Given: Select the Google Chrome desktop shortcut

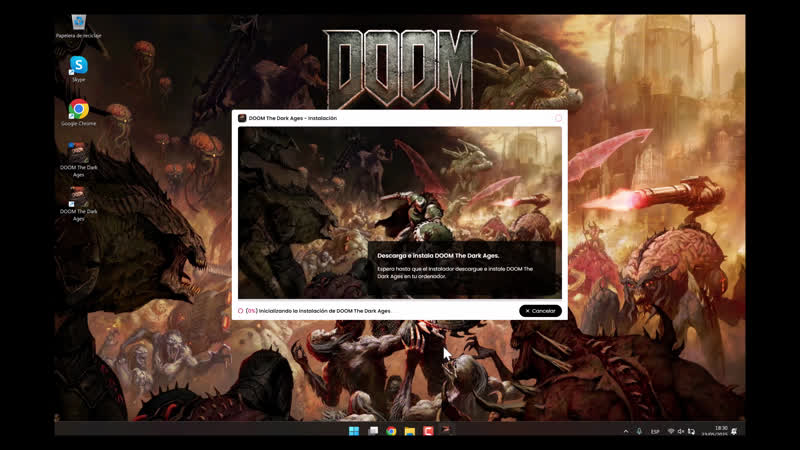Looking at the screenshot, I should click(x=78, y=113).
